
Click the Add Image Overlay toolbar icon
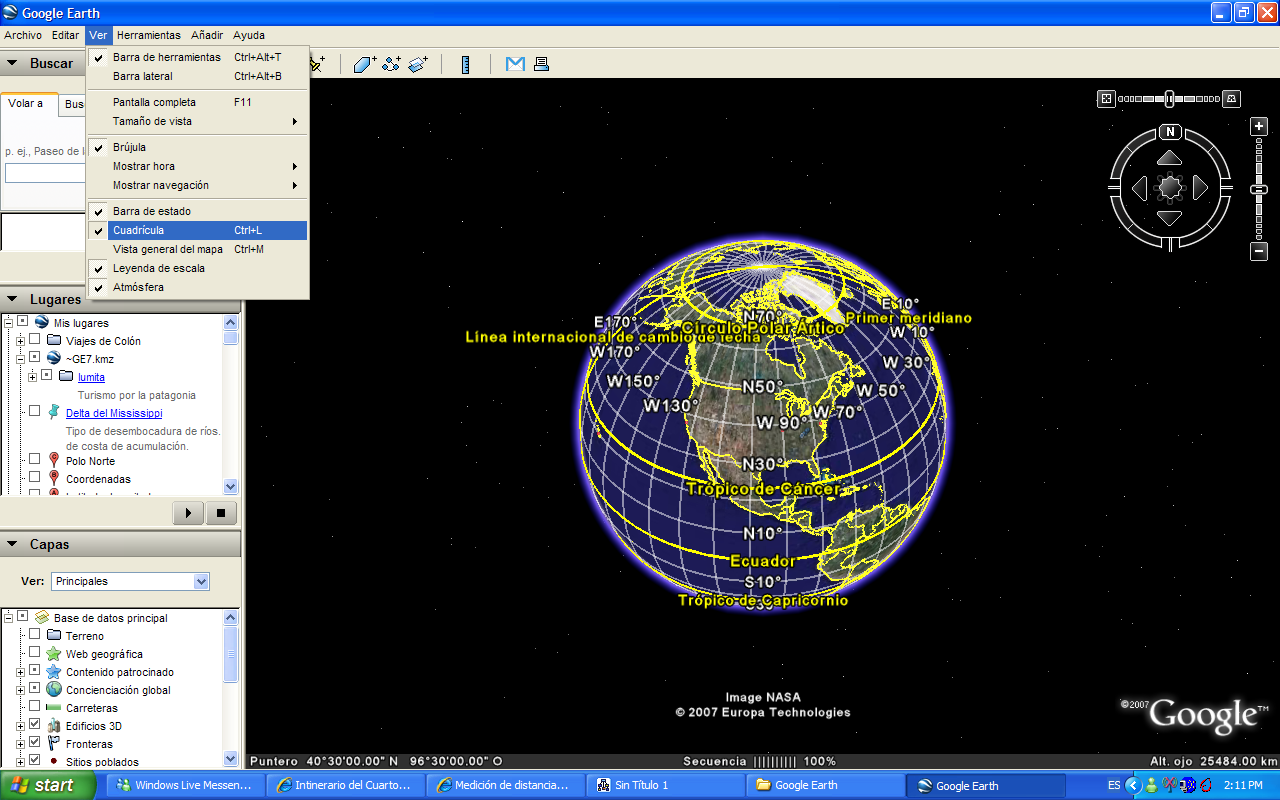(418, 64)
